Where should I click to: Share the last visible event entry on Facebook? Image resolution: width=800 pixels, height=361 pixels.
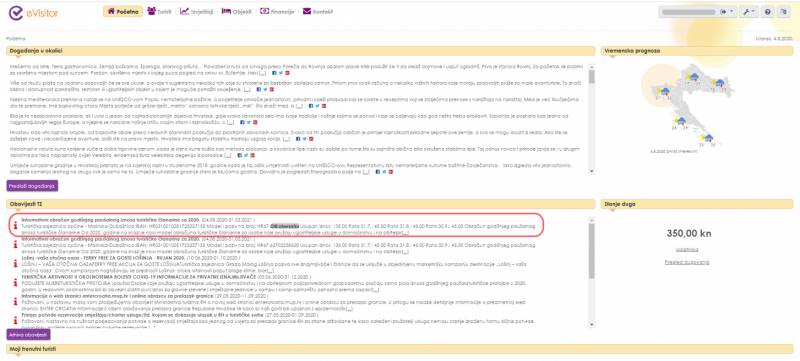tap(378, 172)
